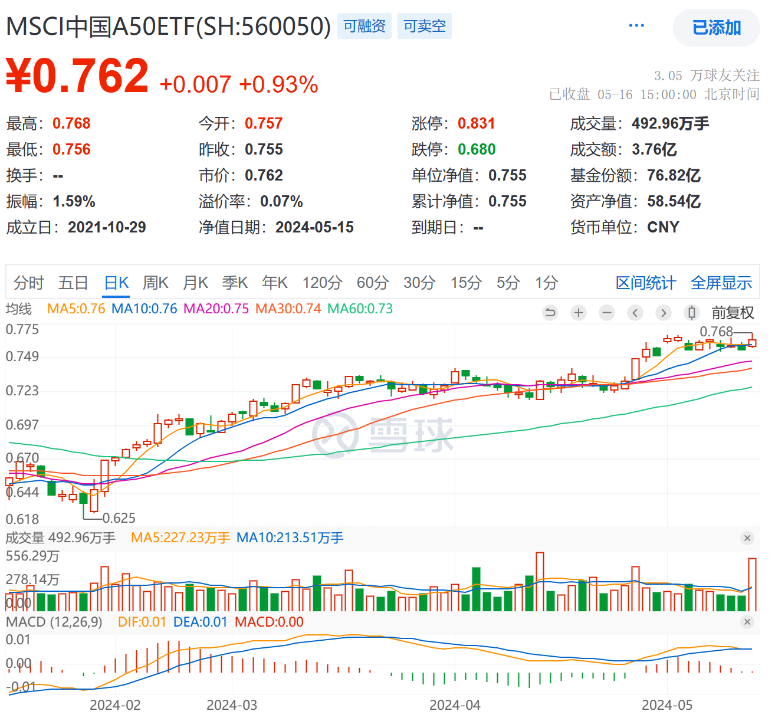Click the 可卖空 short-selling tag
Image resolution: width=775 pixels, height=721 pixels.
(425, 26)
